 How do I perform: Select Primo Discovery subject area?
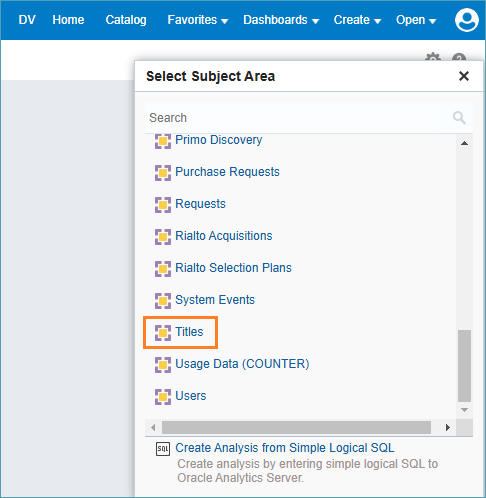pos(219,140)
